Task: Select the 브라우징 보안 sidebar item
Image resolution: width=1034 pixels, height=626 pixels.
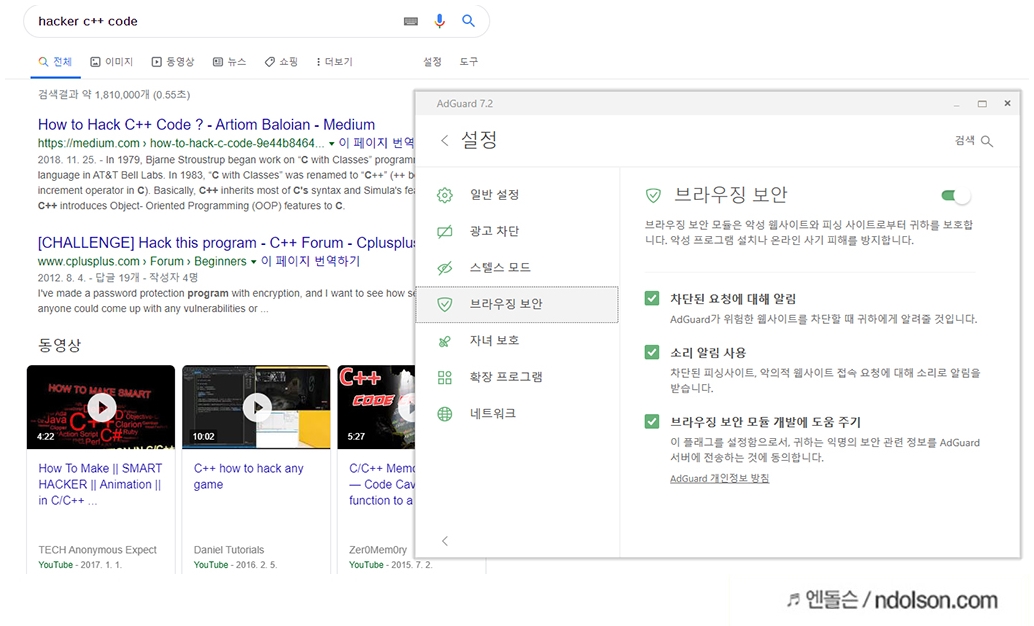Action: point(517,304)
